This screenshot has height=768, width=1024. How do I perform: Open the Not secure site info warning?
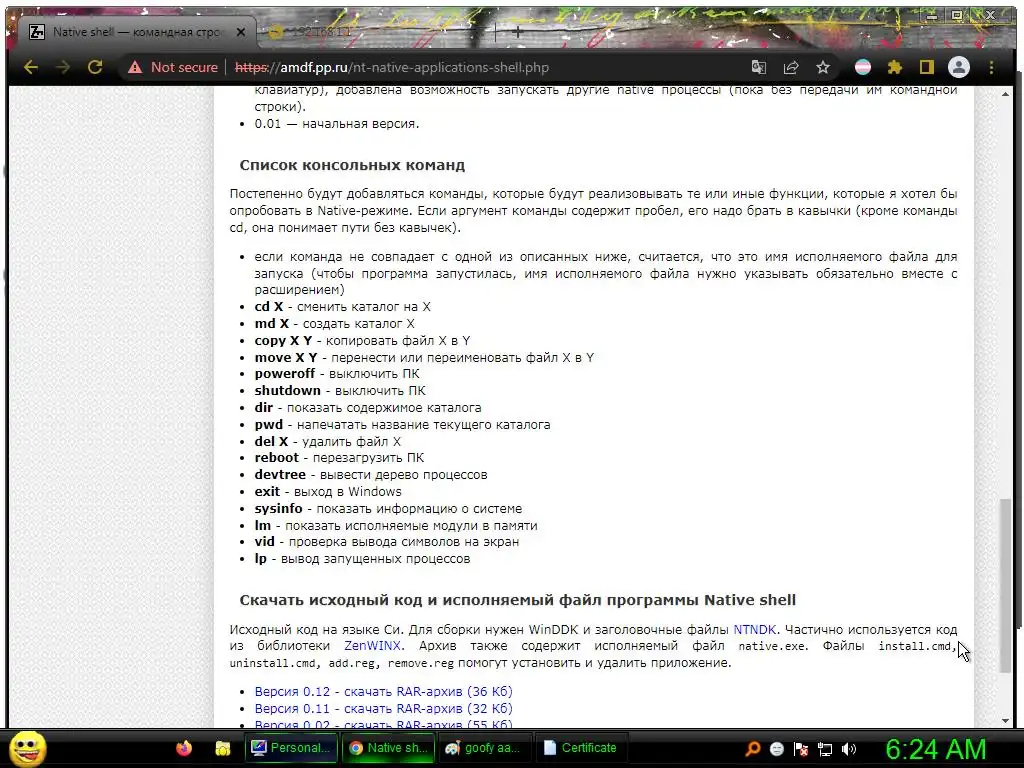(173, 67)
